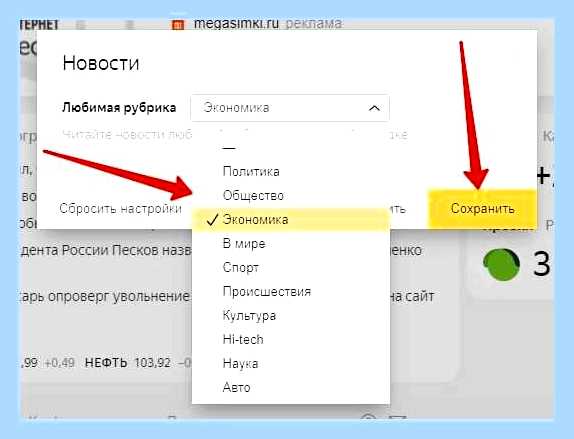
Task: Open the Песков news headline in background
Action: click(x=106, y=251)
